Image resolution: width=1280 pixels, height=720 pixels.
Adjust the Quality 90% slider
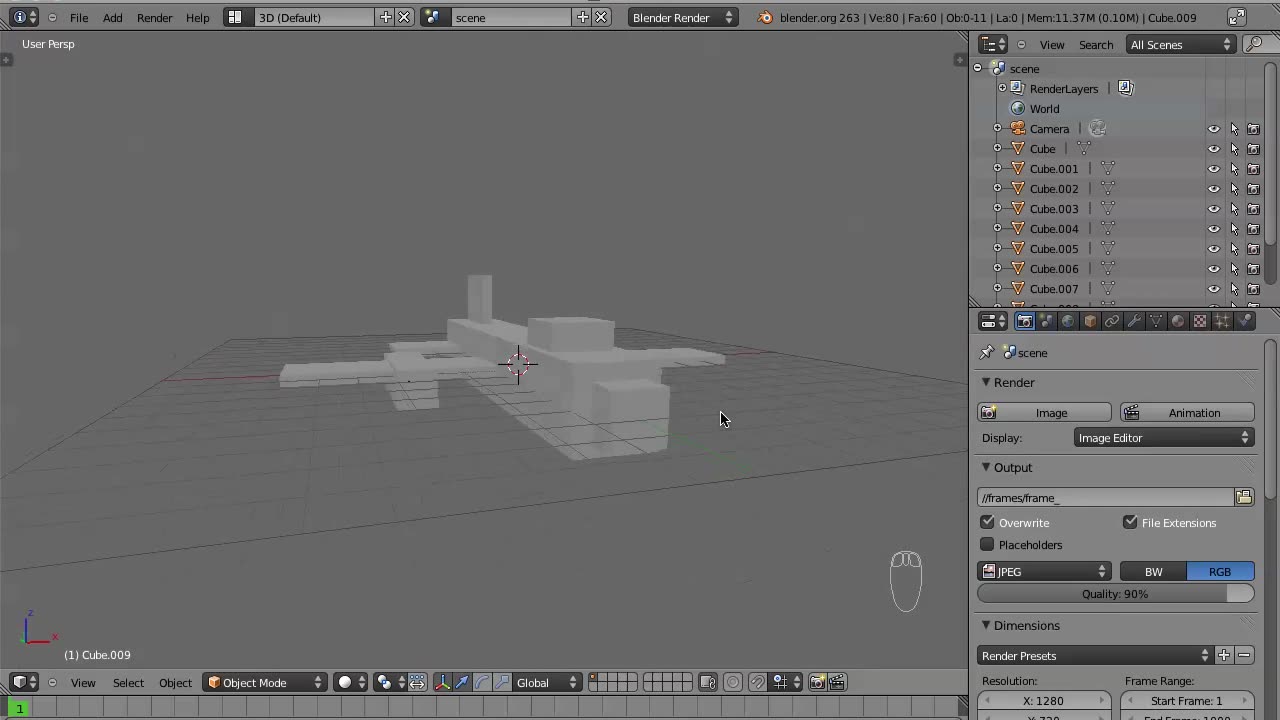coord(1115,594)
